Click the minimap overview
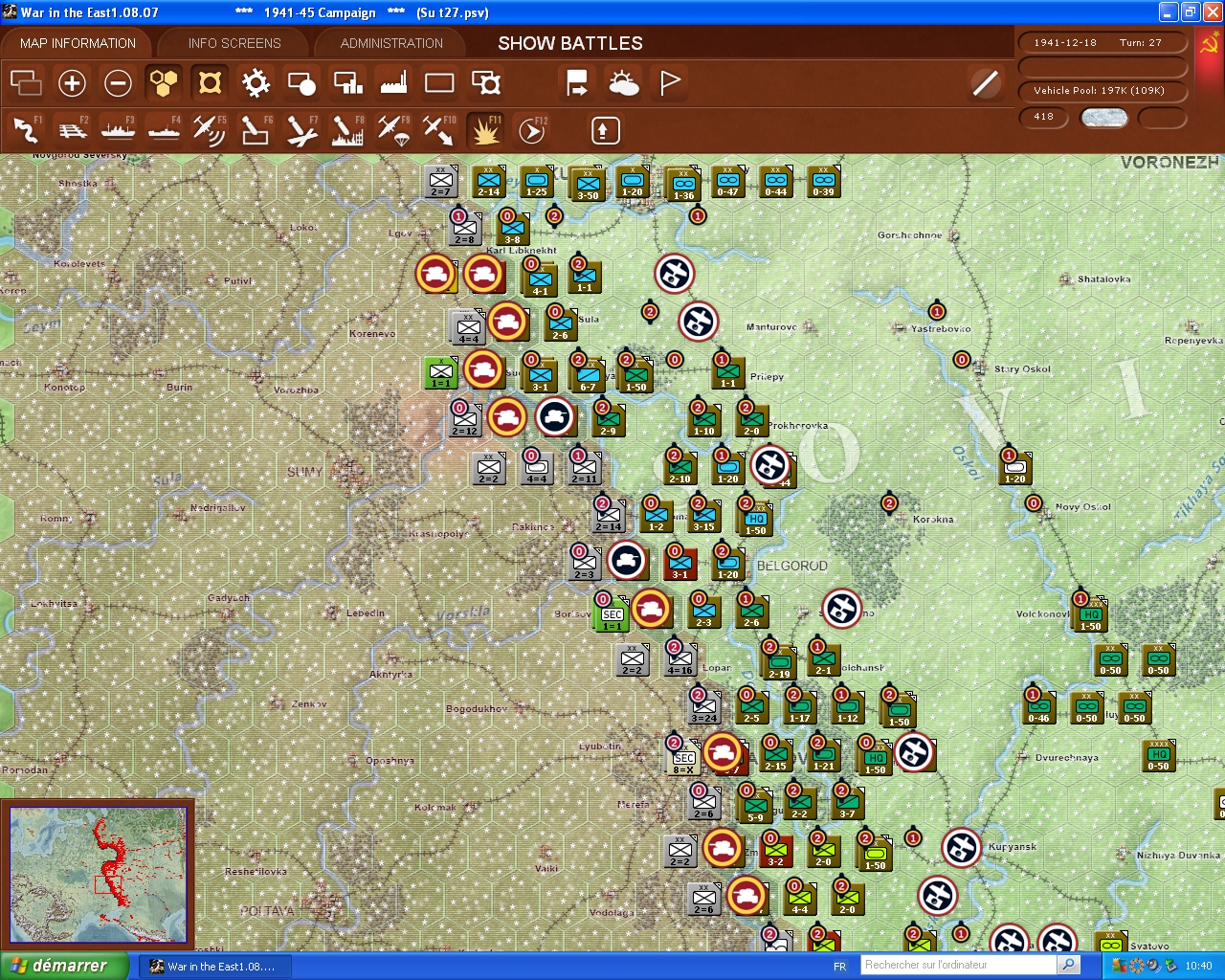Screen dimensions: 1225x980 point(98,874)
